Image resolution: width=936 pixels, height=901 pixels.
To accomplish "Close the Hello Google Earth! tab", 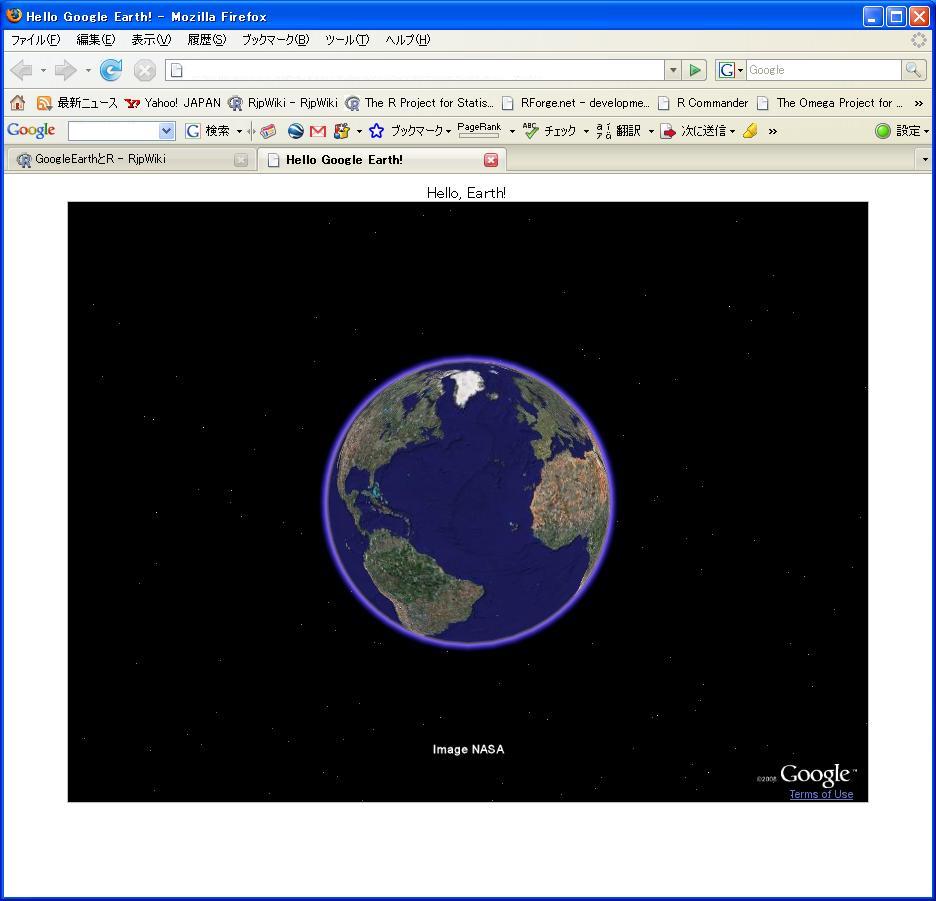I will [x=491, y=160].
